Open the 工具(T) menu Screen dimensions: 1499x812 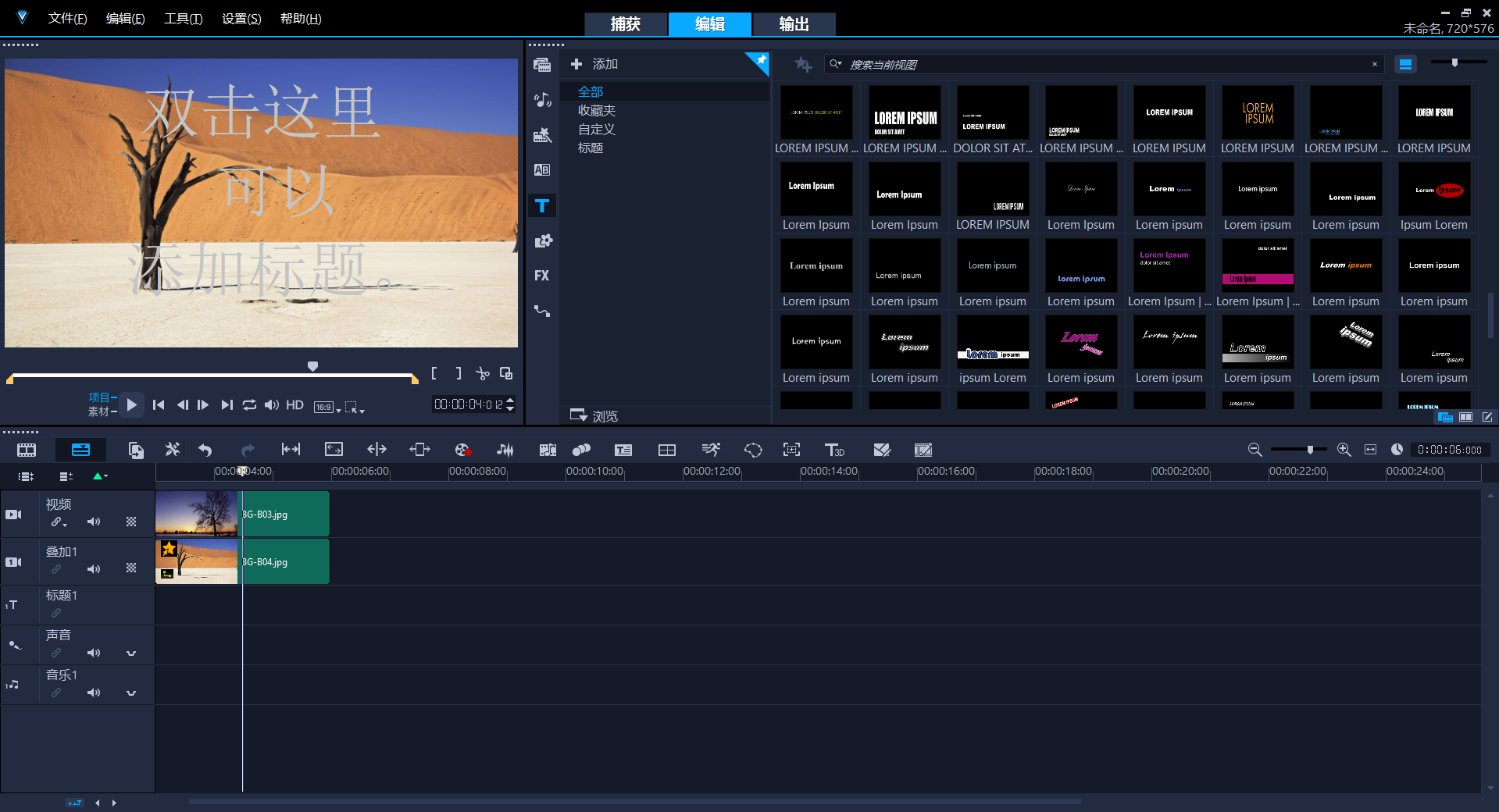click(183, 18)
